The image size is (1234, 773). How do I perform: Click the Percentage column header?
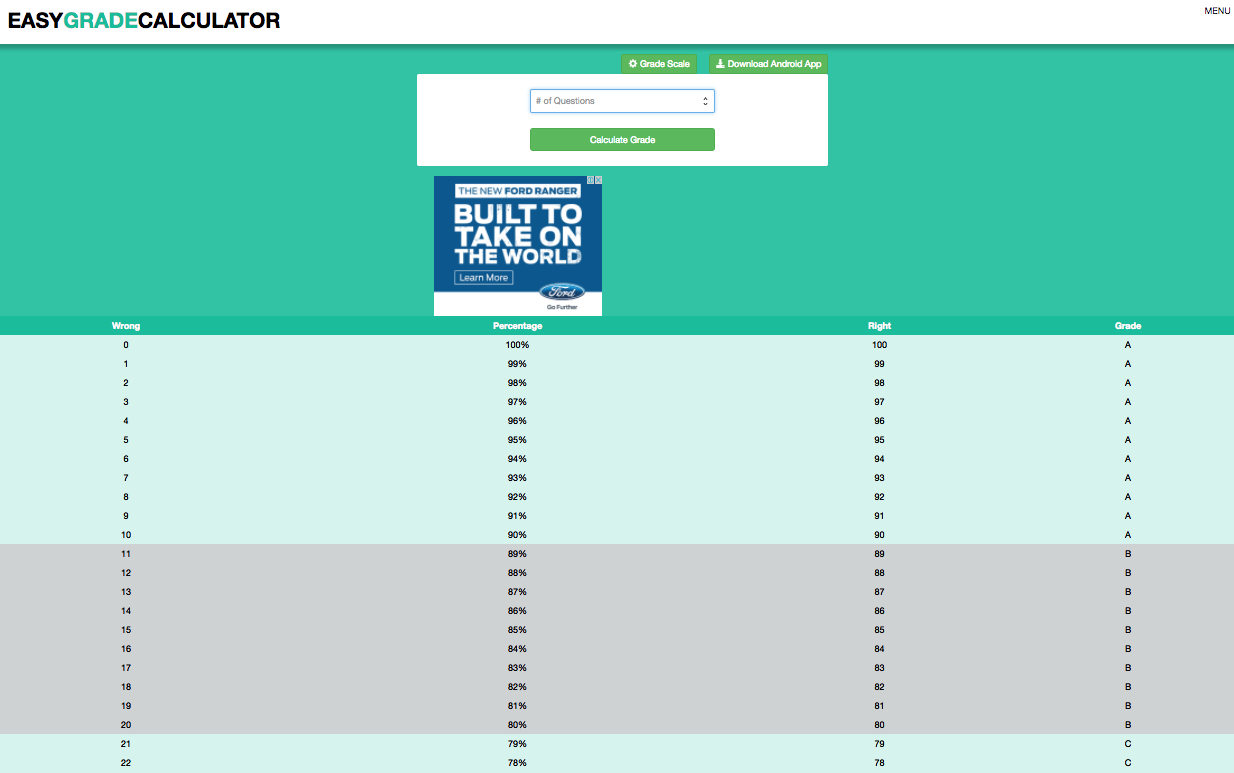(517, 326)
